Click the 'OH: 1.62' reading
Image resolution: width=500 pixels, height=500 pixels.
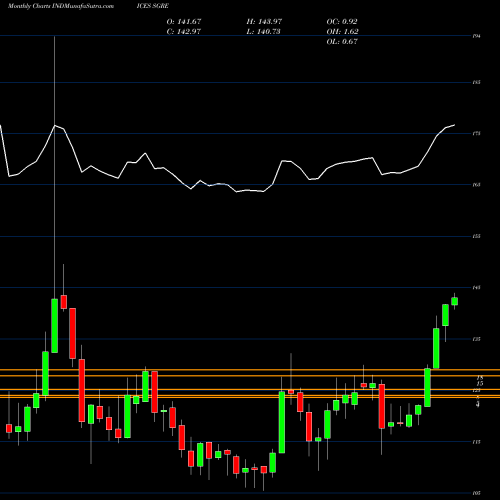click(x=342, y=32)
